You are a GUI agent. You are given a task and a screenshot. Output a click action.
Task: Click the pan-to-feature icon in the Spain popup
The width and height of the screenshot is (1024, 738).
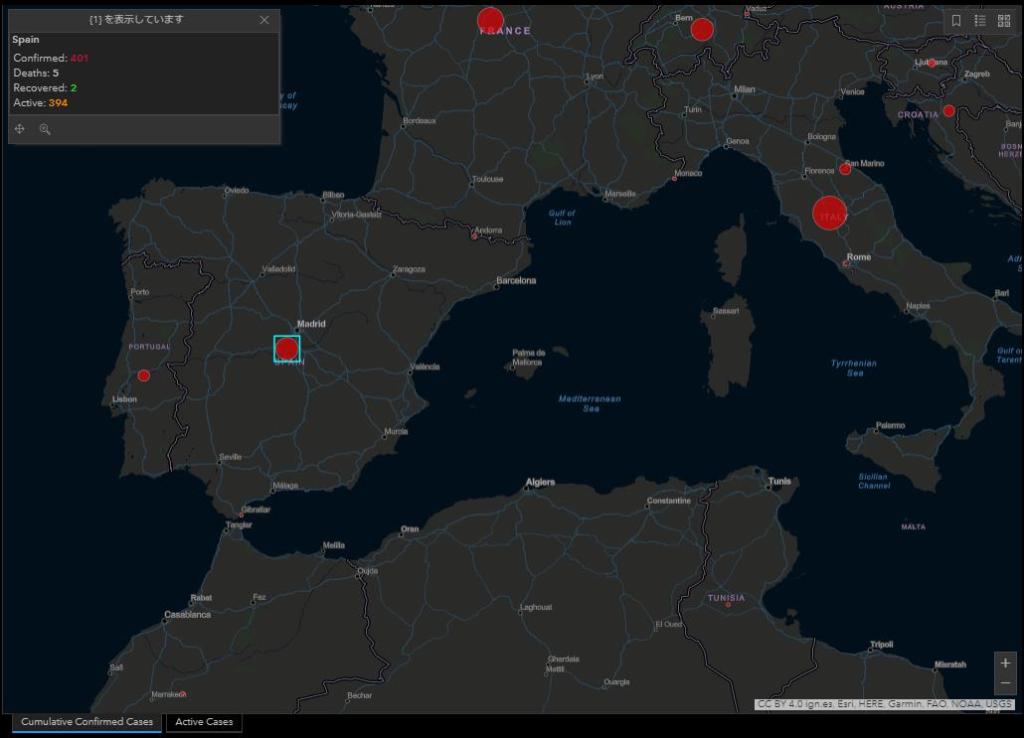(x=20, y=129)
